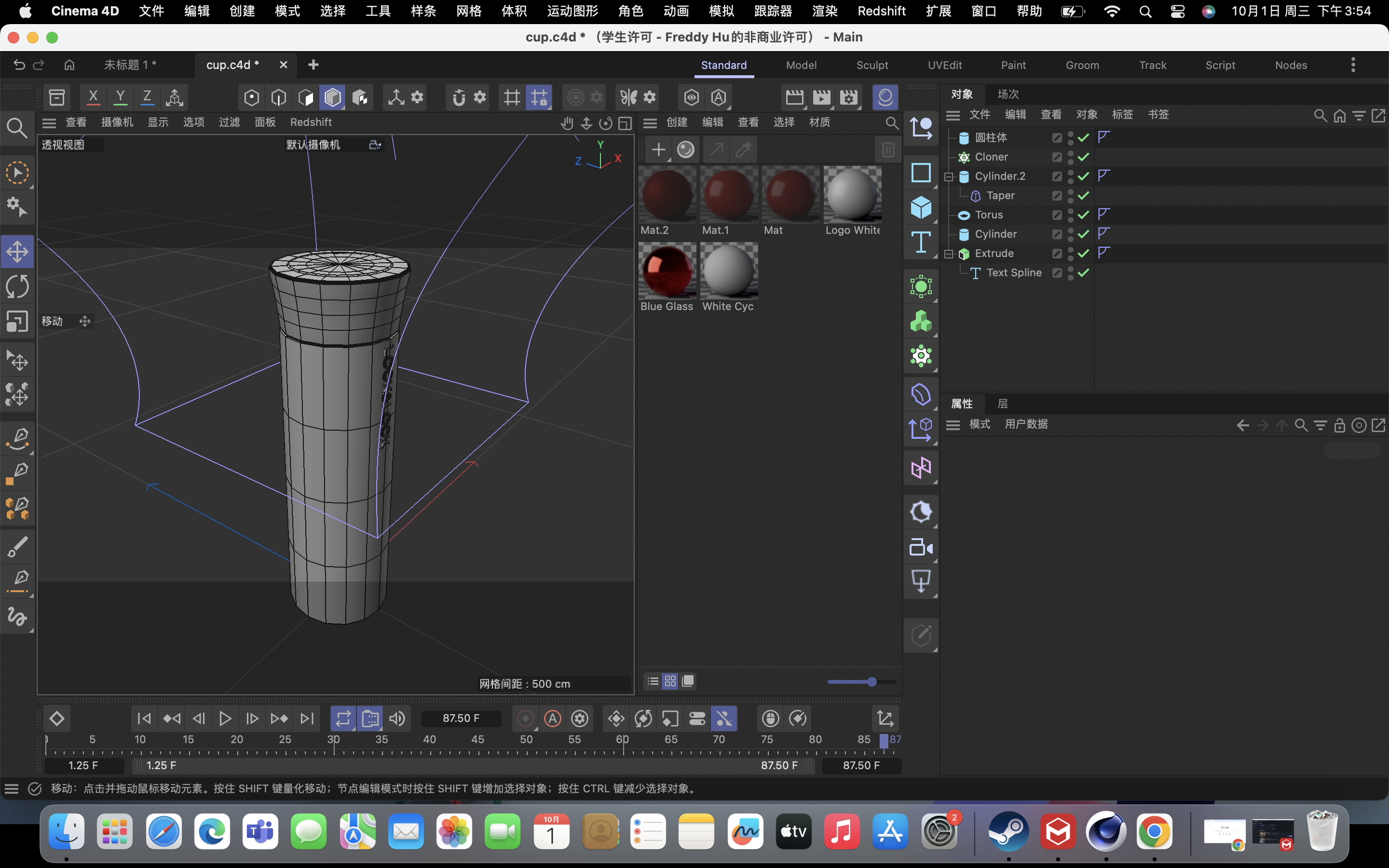Open a new document tab with the plus button
Screen dimensions: 1389x868
[313, 65]
